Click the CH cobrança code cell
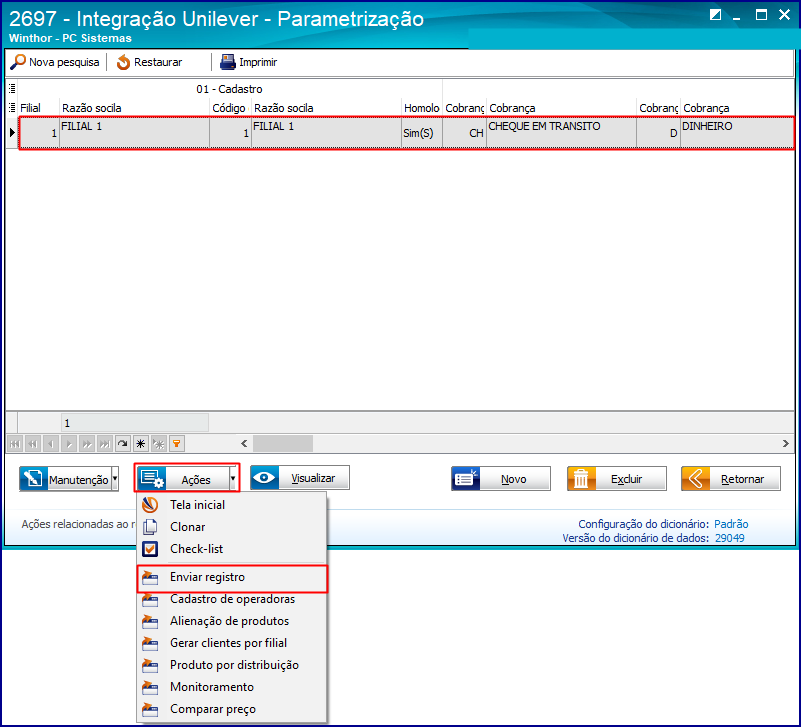Image resolution: width=801 pixels, height=727 pixels. [464, 133]
